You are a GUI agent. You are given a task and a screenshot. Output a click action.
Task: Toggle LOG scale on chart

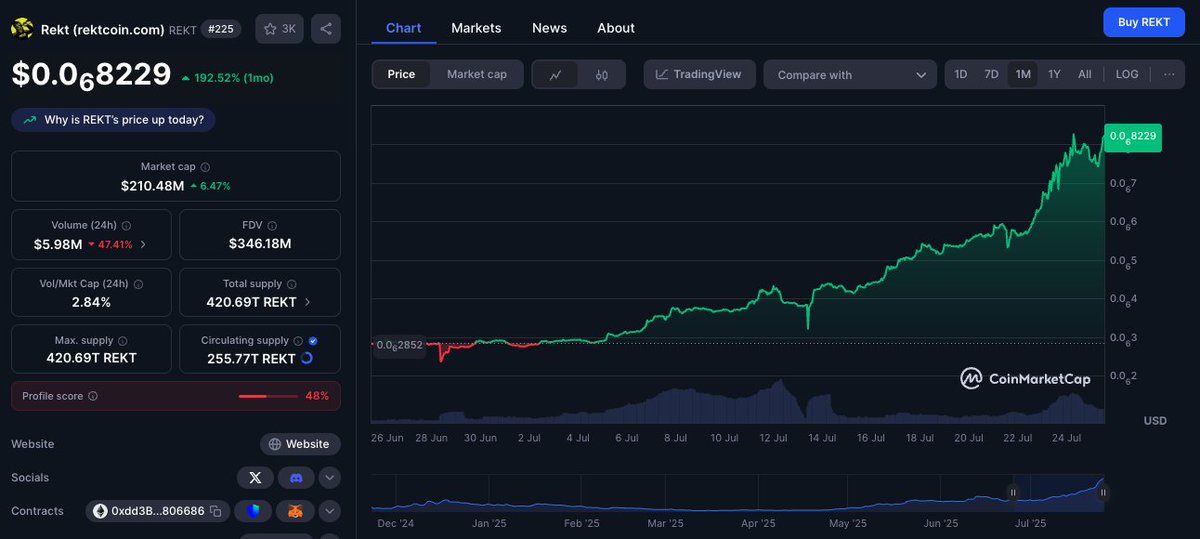coord(1127,74)
